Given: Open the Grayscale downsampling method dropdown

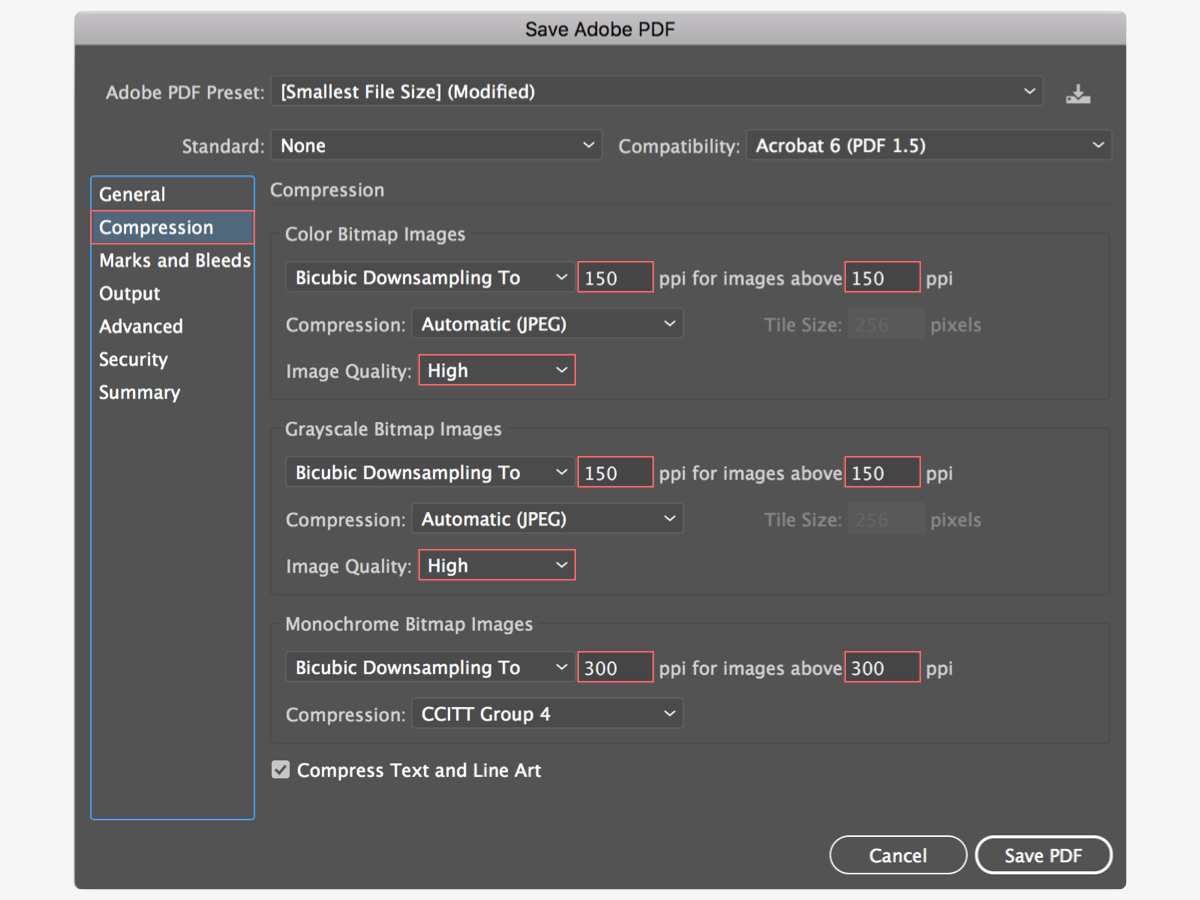Looking at the screenshot, I should 429,472.
